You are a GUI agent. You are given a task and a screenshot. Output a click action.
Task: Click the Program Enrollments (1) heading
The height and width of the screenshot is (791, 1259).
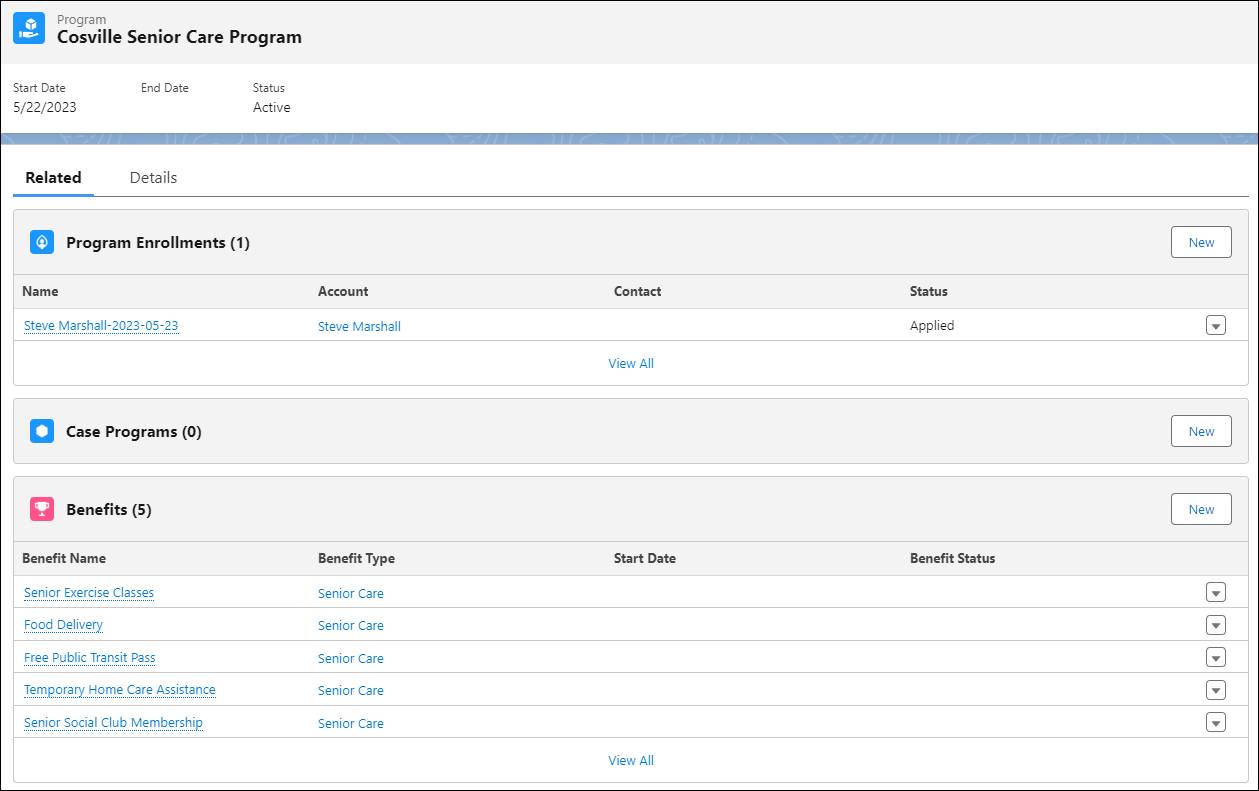tap(158, 242)
